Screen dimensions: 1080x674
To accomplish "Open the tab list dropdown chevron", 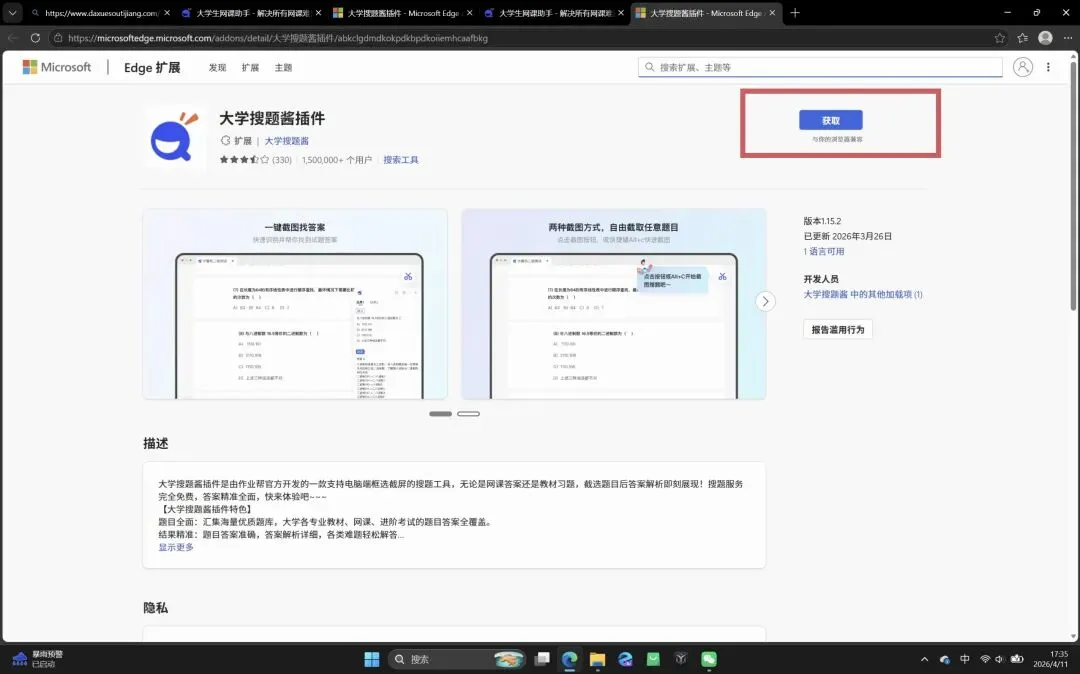I will [12, 12].
